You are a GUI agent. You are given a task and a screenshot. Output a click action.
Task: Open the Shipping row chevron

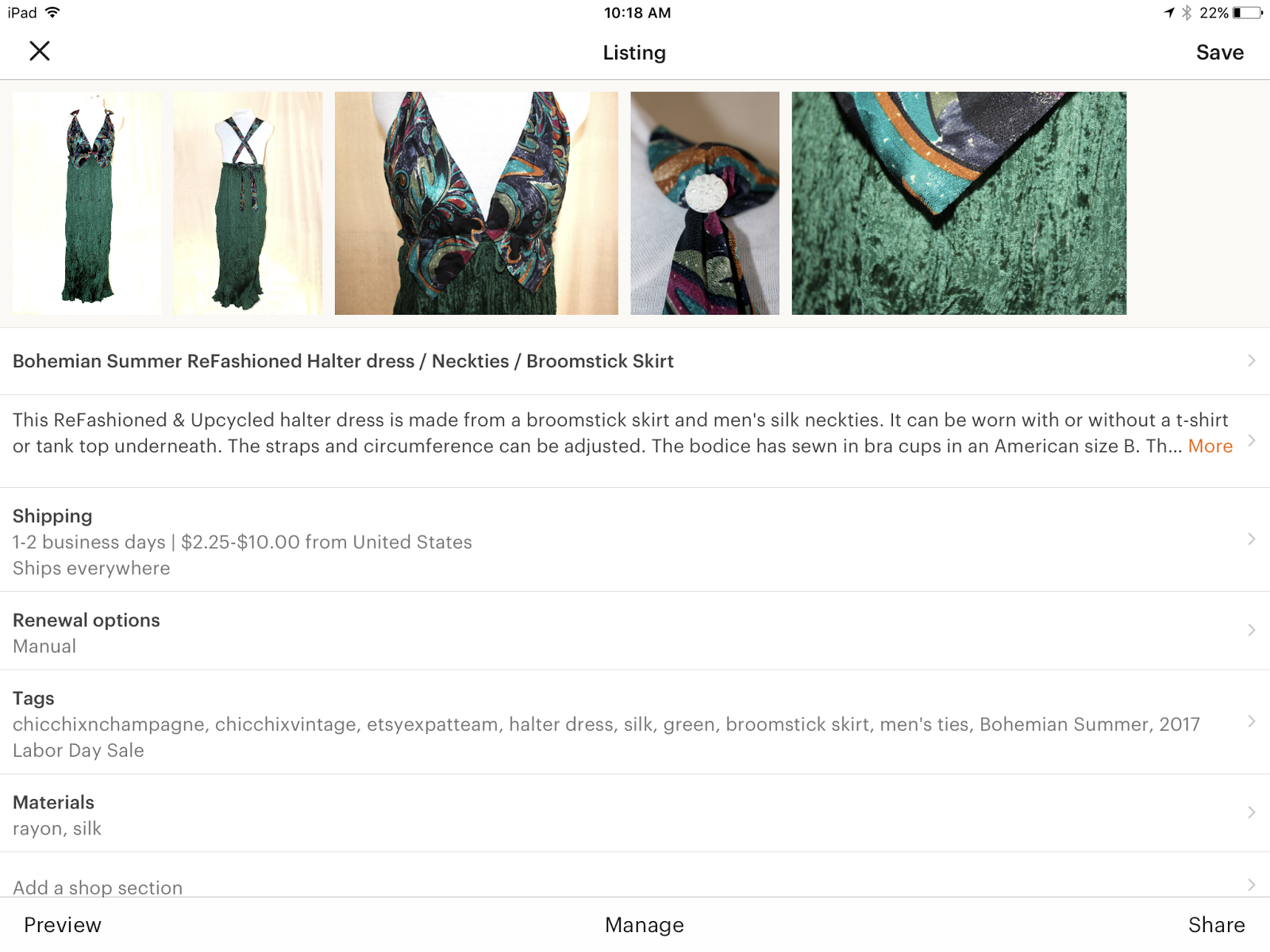(1252, 539)
